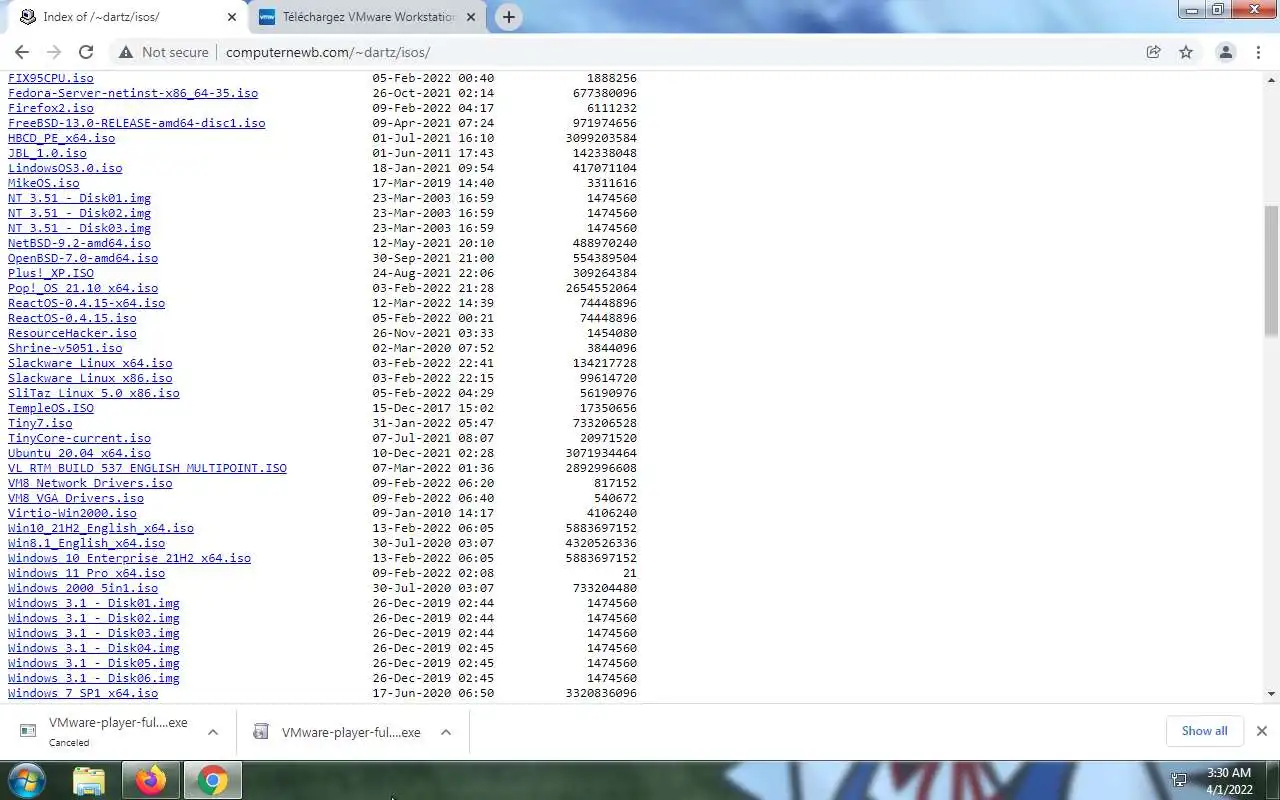Click Chrome icon in taskbar
The width and height of the screenshot is (1280, 800).
tap(212, 780)
